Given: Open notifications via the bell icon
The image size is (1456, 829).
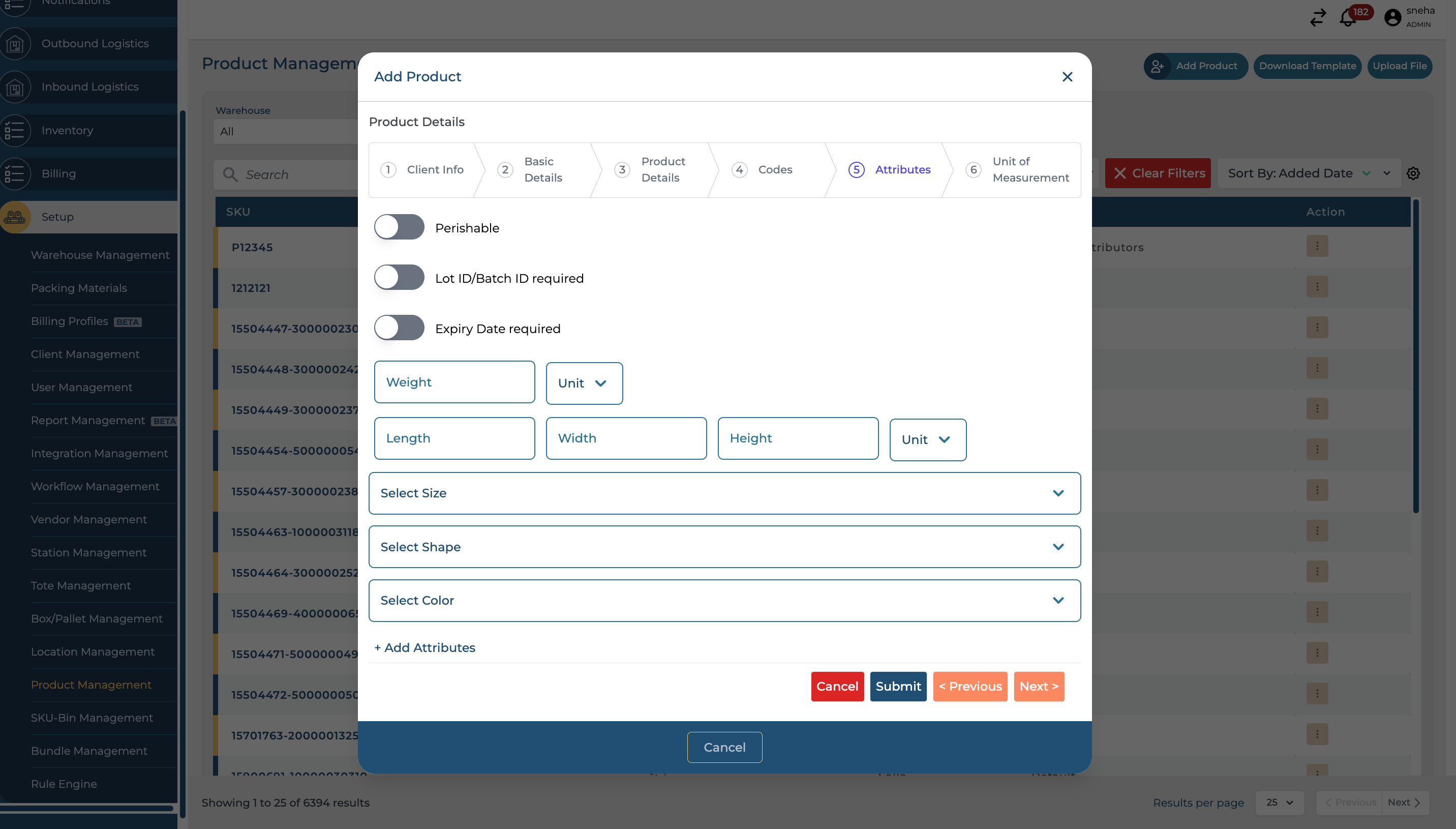Looking at the screenshot, I should pos(1347,18).
